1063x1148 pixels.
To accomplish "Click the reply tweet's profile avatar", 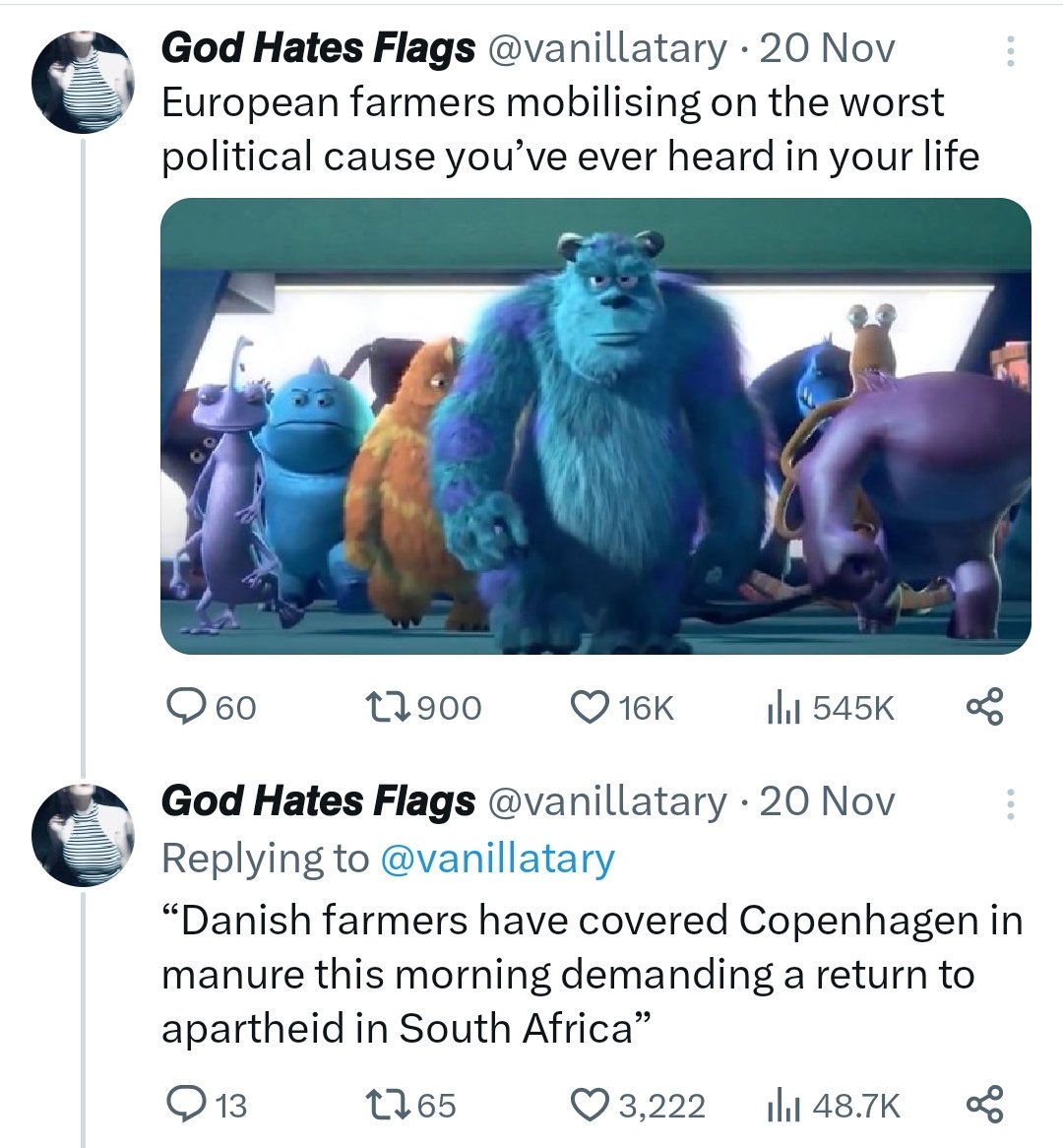I will click(84, 835).
